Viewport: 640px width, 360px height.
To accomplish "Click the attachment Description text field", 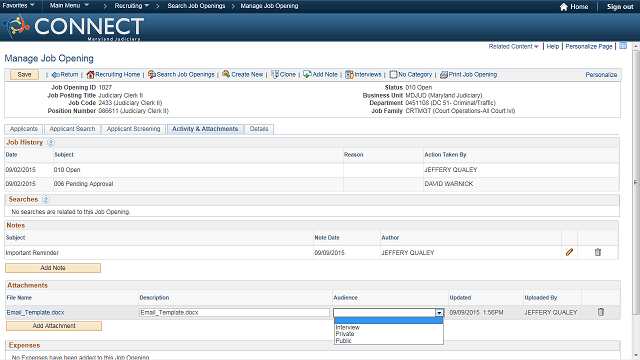I will click(234, 312).
